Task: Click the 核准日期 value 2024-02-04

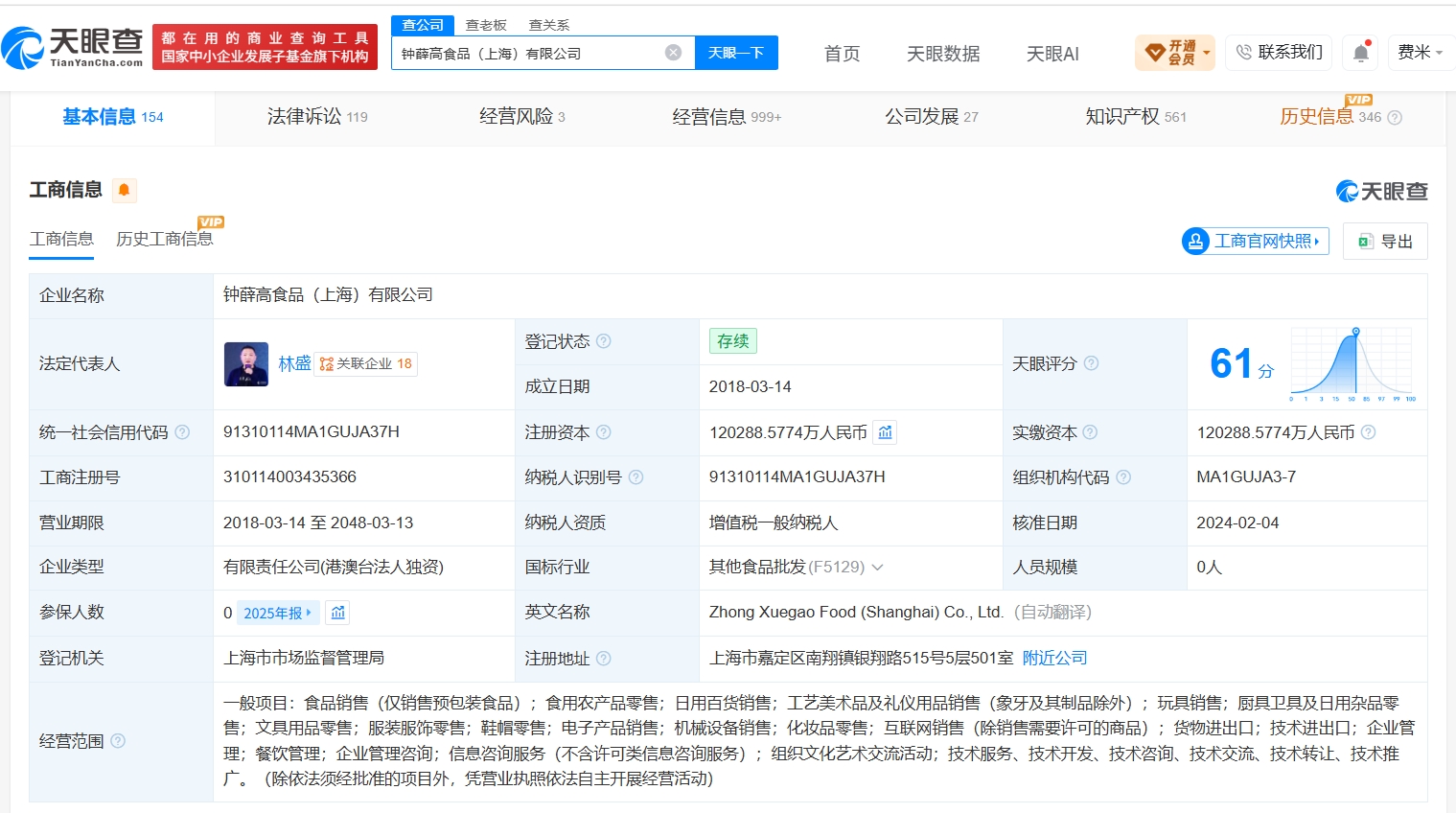Action: coord(1237,523)
